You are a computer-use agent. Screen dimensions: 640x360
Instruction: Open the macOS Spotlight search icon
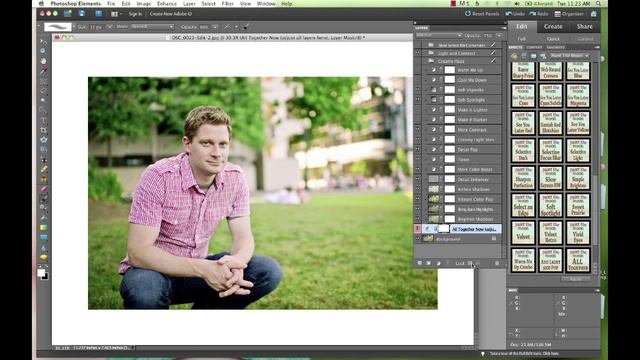(598, 4)
